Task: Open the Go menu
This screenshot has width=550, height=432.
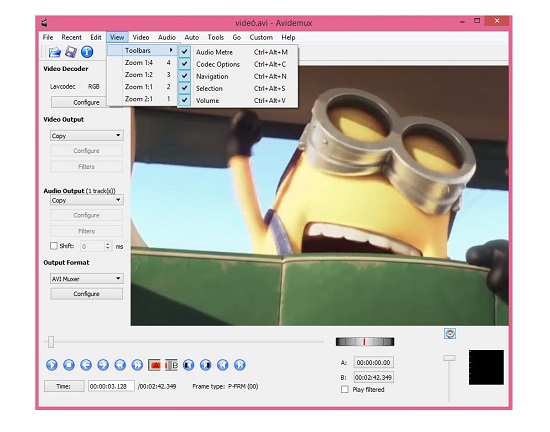Action: click(236, 37)
